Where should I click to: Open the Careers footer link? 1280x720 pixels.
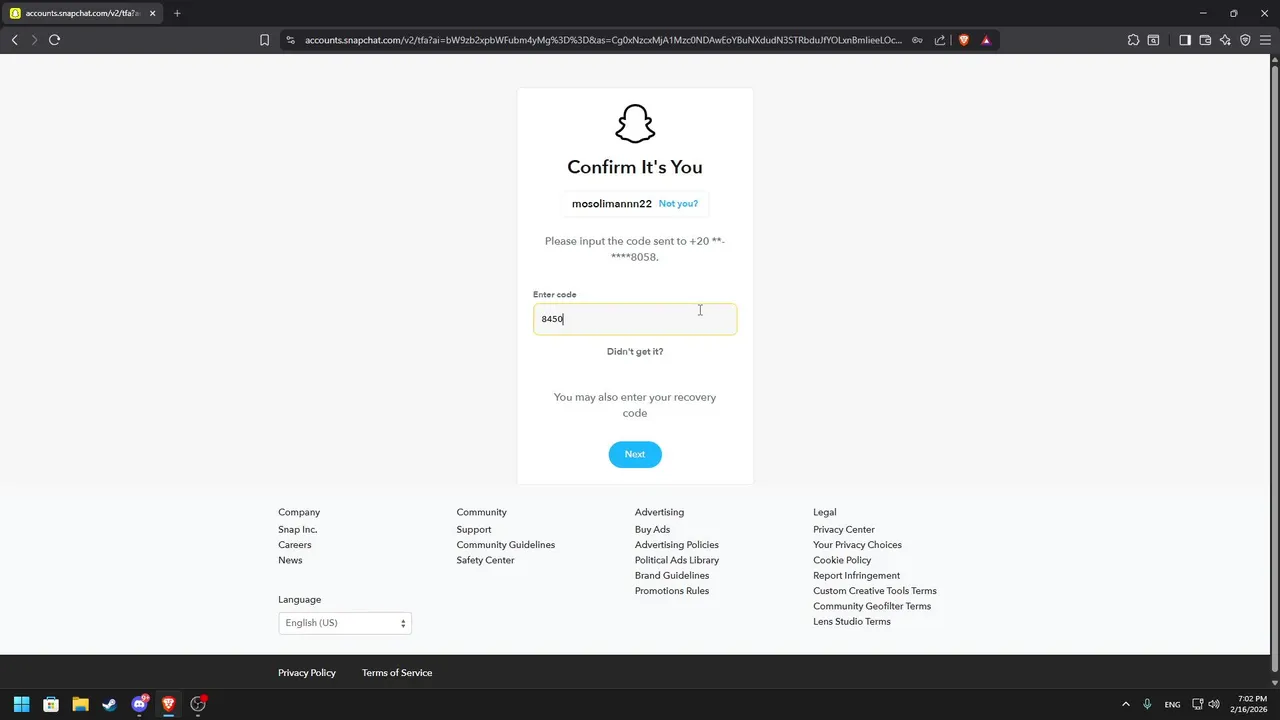click(x=294, y=545)
